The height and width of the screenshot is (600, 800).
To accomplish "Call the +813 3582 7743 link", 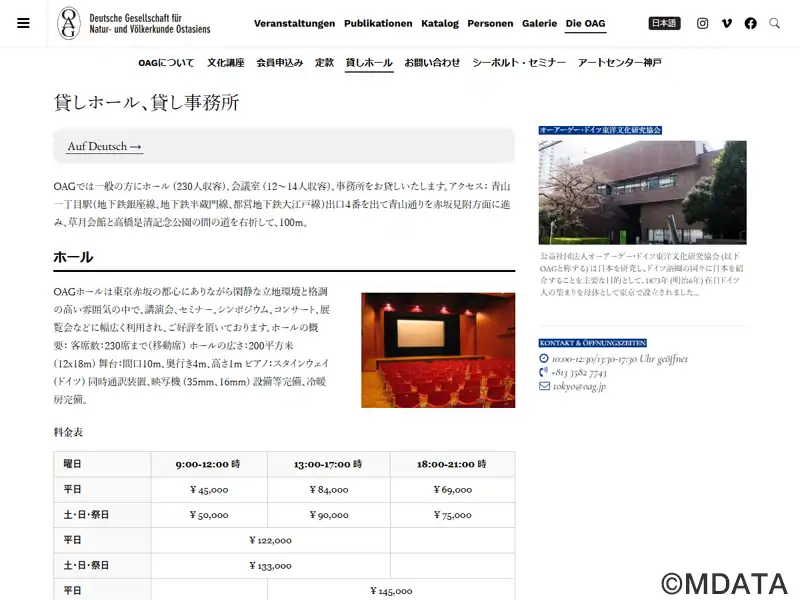I will 579,372.
